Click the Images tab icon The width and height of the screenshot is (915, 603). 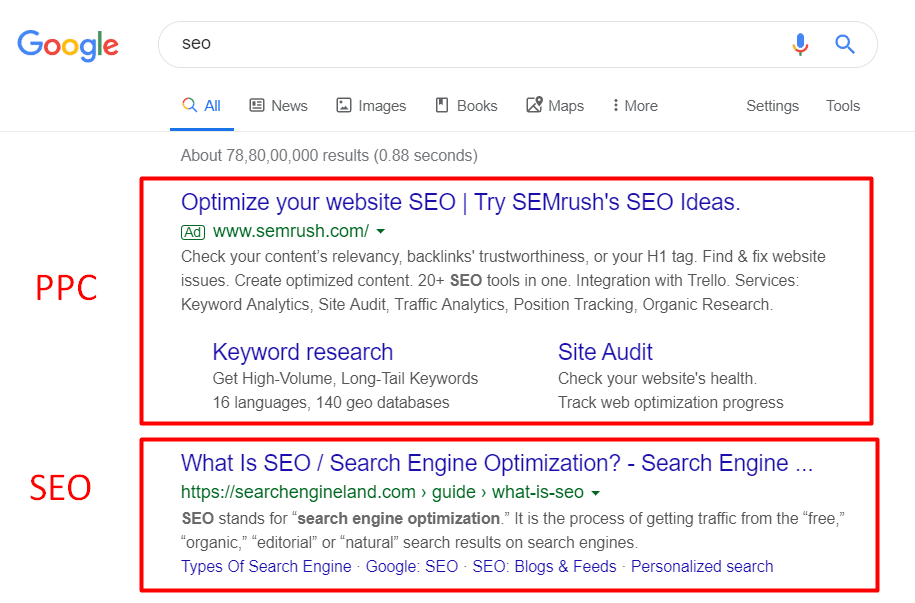click(344, 105)
